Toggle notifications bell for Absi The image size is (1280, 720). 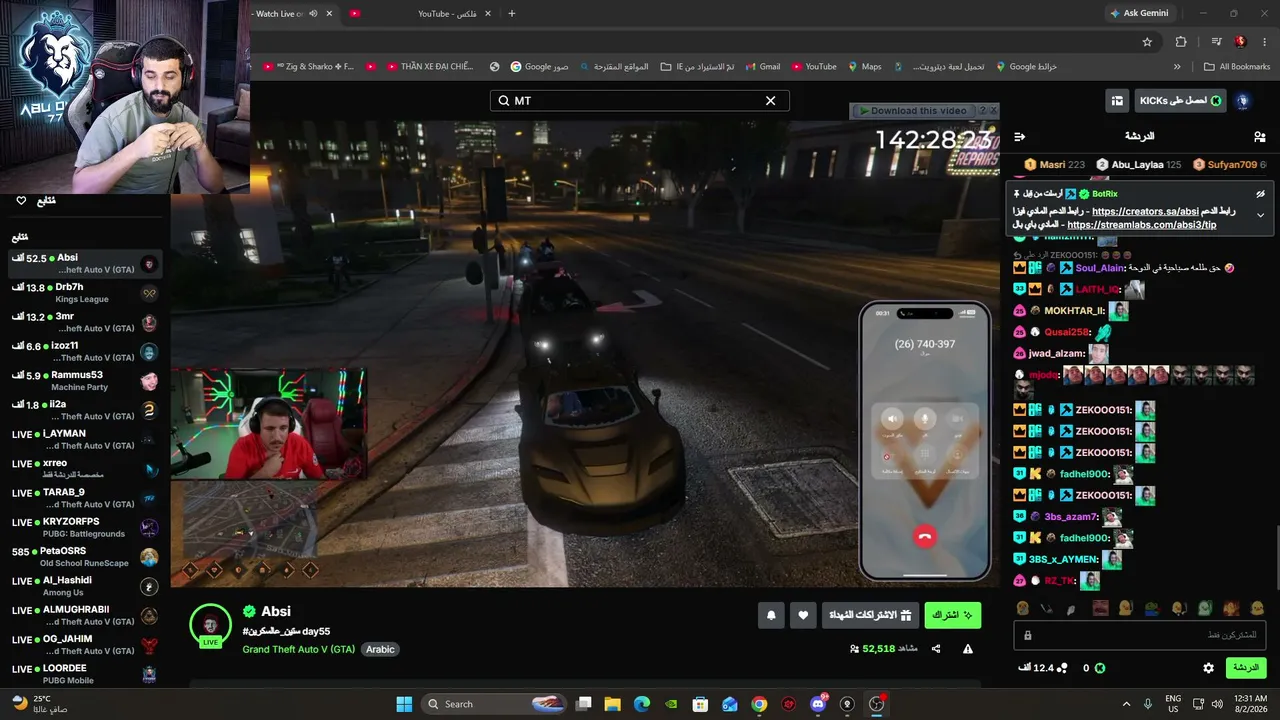click(771, 616)
